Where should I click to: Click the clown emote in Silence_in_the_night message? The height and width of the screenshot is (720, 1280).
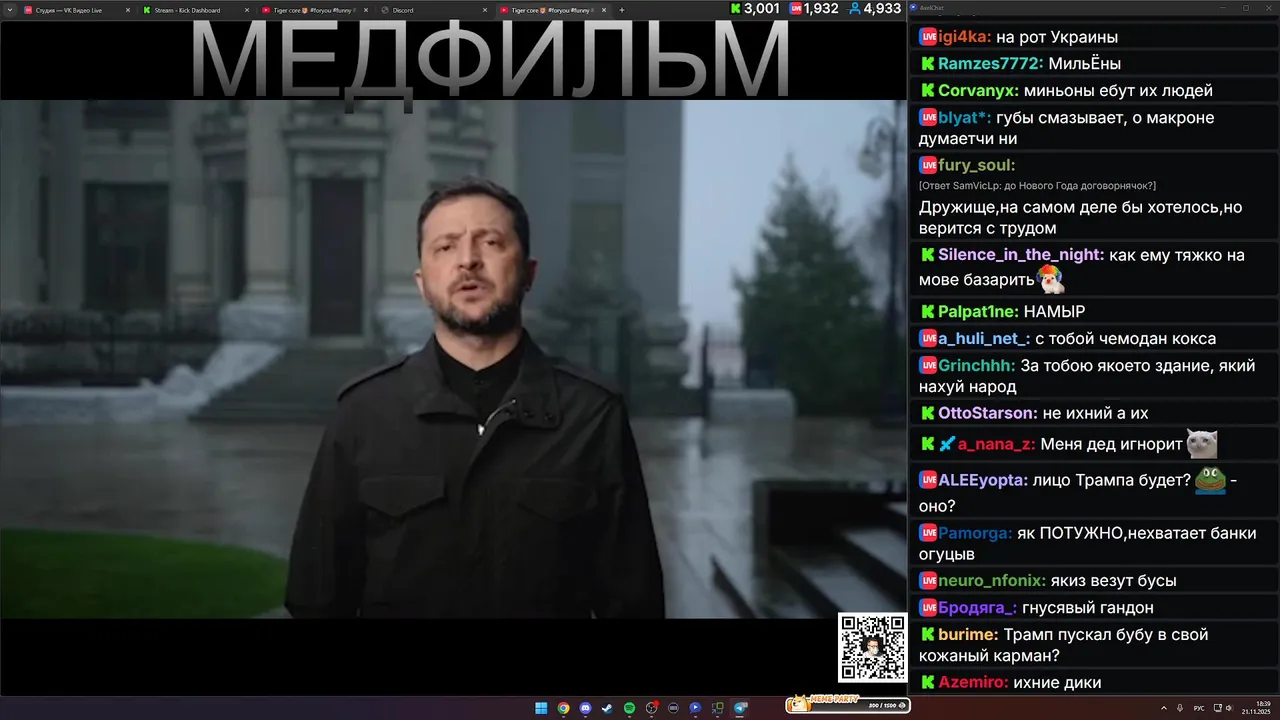(1051, 279)
